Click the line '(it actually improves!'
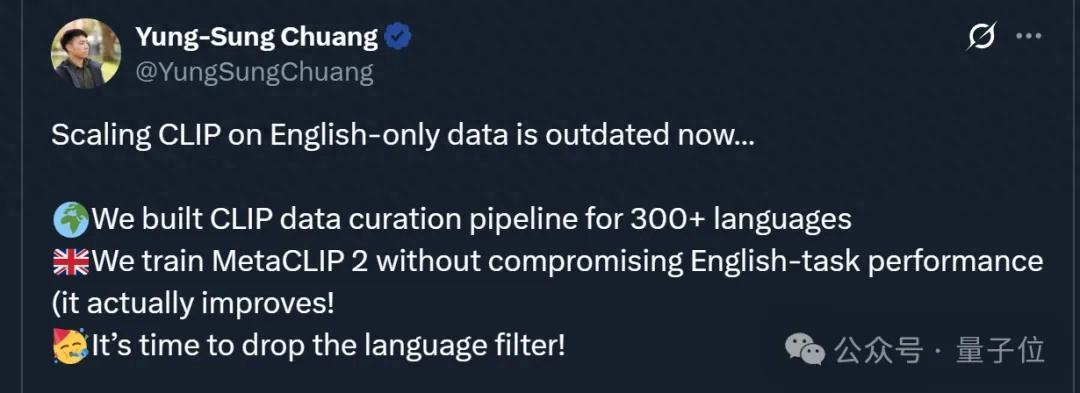This screenshot has width=1080, height=393. tap(193, 304)
